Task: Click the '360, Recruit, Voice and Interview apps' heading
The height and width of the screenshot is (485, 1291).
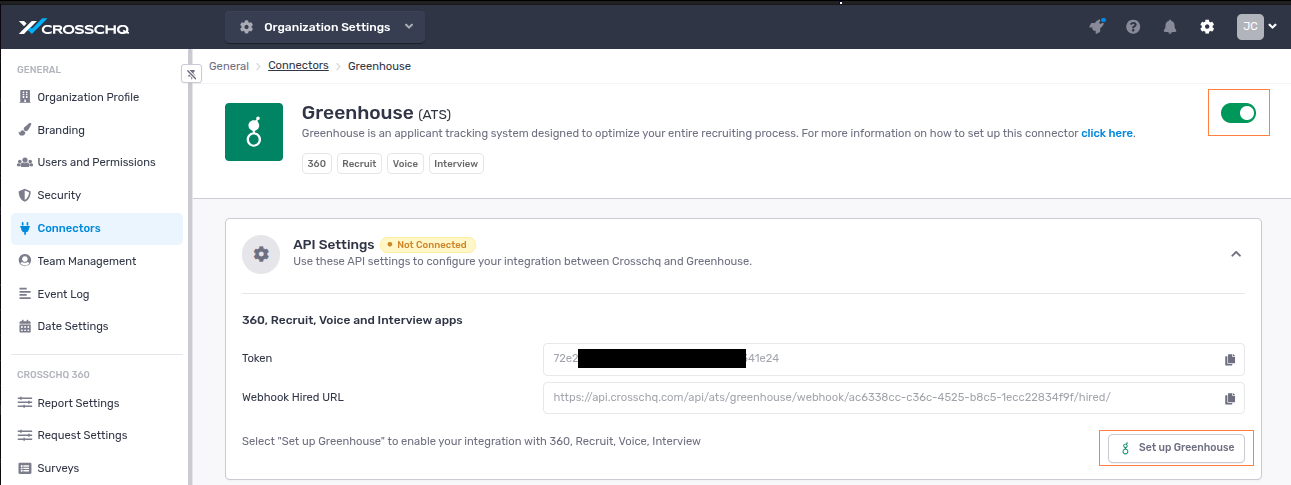Action: tap(352, 321)
